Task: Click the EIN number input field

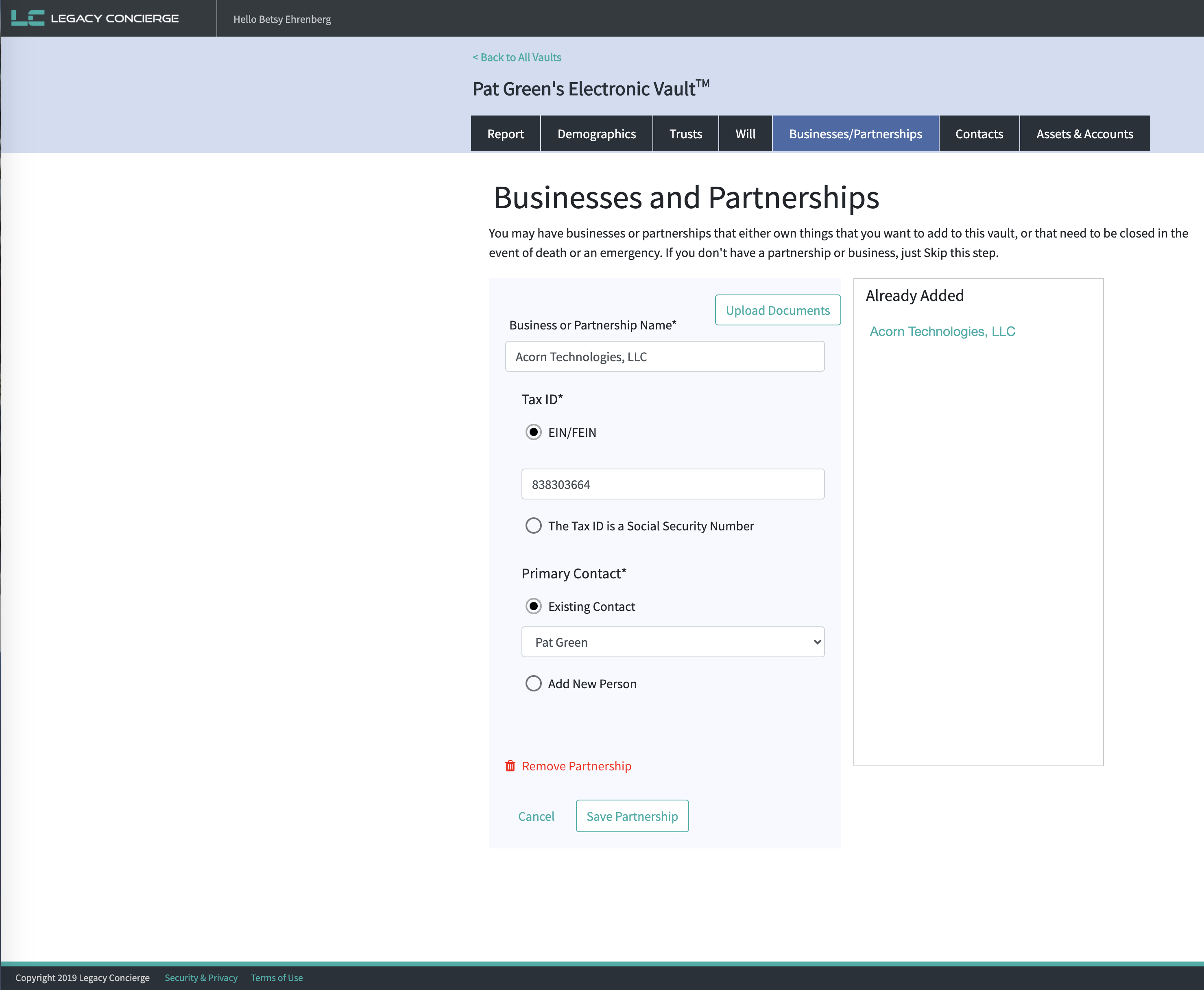Action: 672,485
